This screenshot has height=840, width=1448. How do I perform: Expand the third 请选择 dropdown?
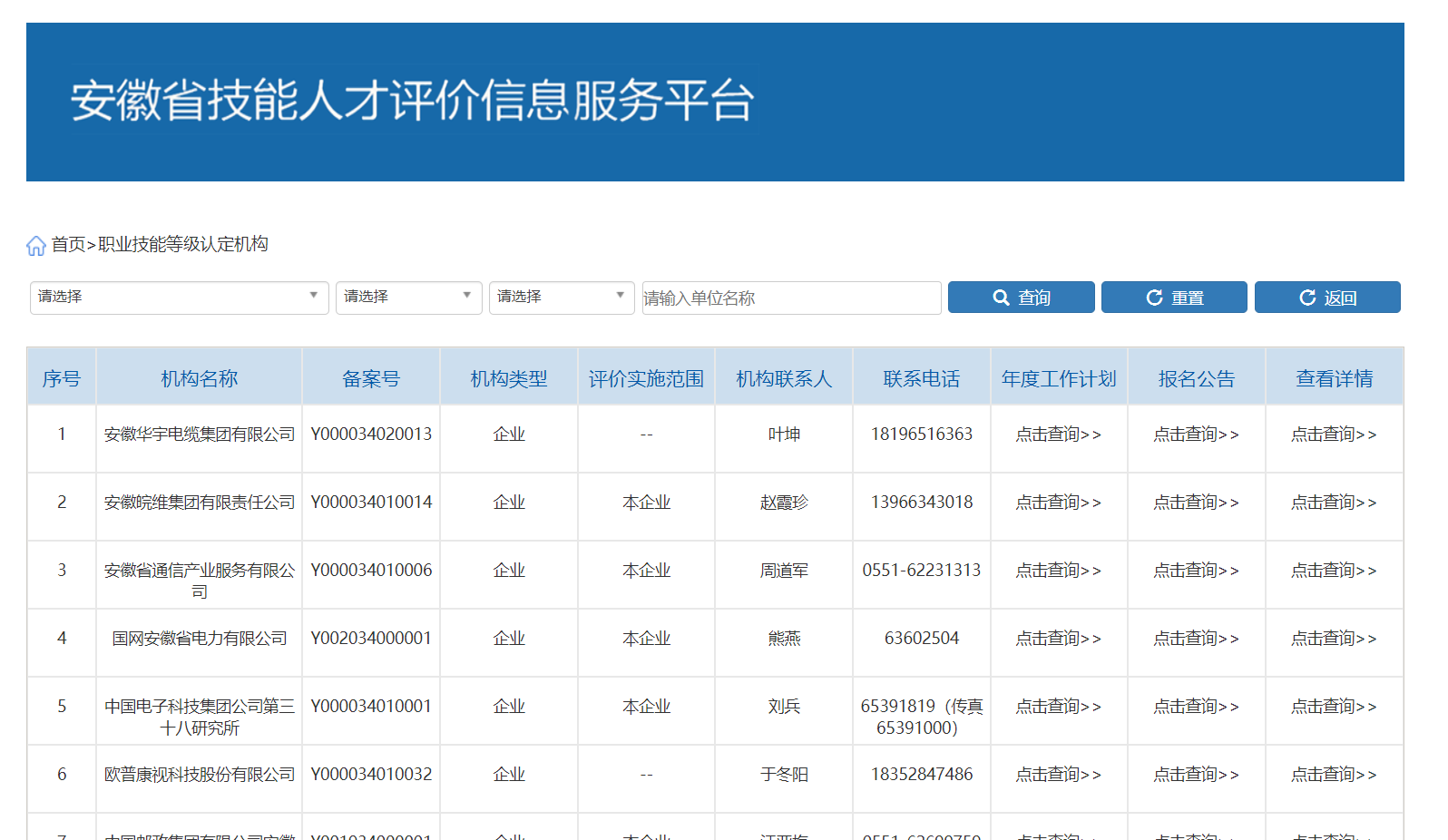click(561, 297)
